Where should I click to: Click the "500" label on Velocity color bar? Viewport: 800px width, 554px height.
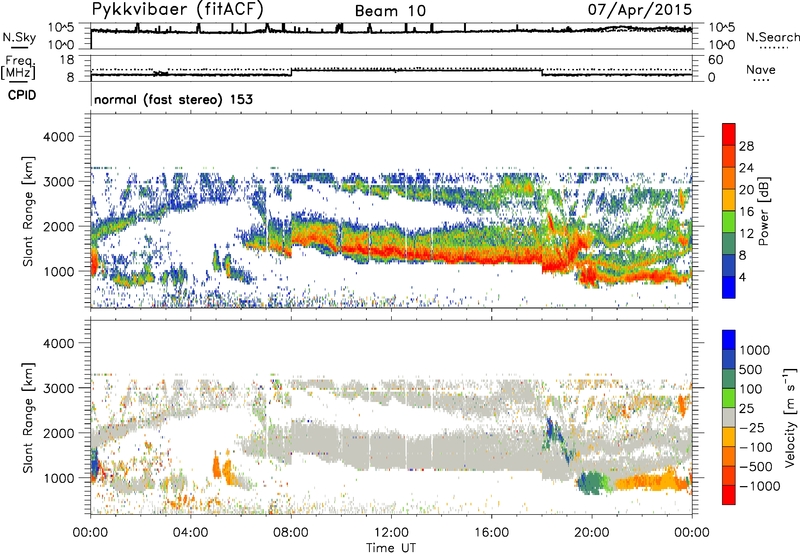coord(750,370)
